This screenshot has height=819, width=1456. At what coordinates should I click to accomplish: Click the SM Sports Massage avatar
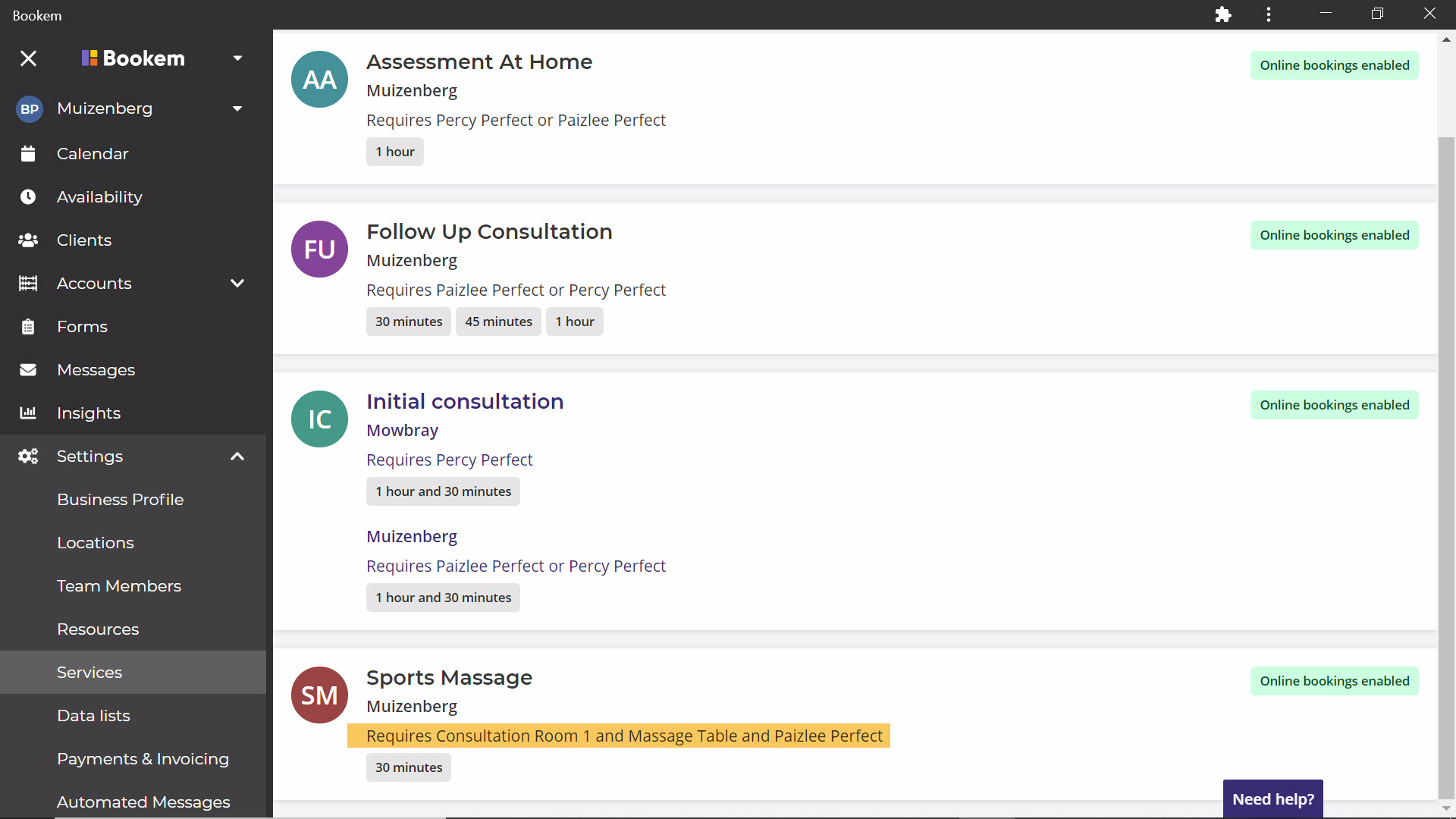pyautogui.click(x=319, y=695)
